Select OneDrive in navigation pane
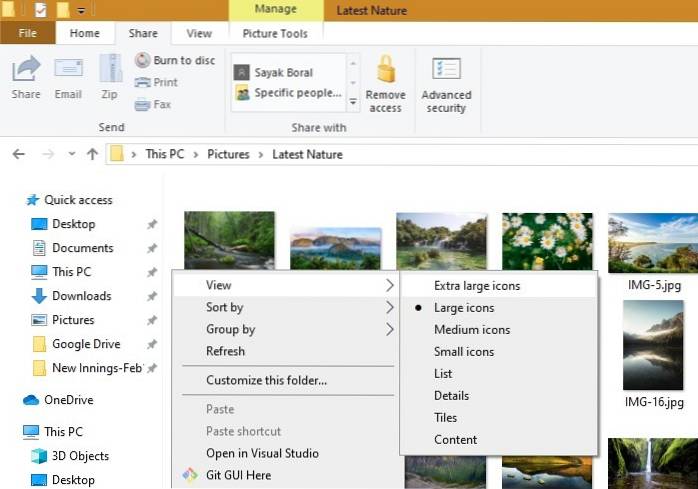 click(x=68, y=400)
